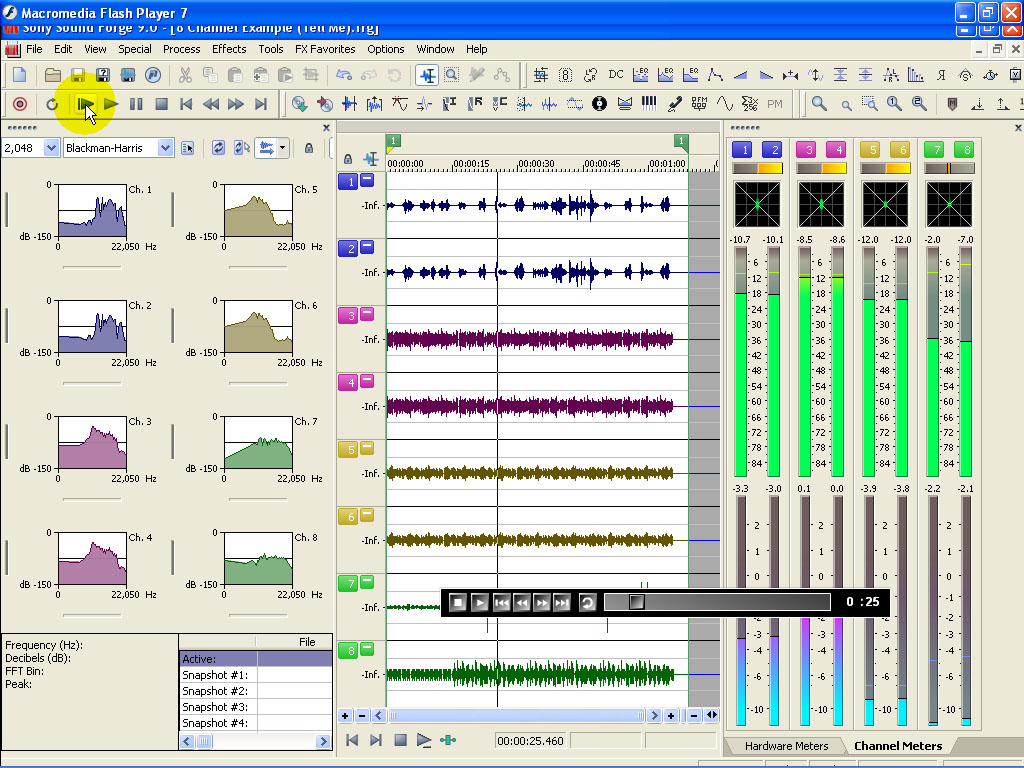
Task: Pause playback in the transport toolbar
Action: (136, 104)
